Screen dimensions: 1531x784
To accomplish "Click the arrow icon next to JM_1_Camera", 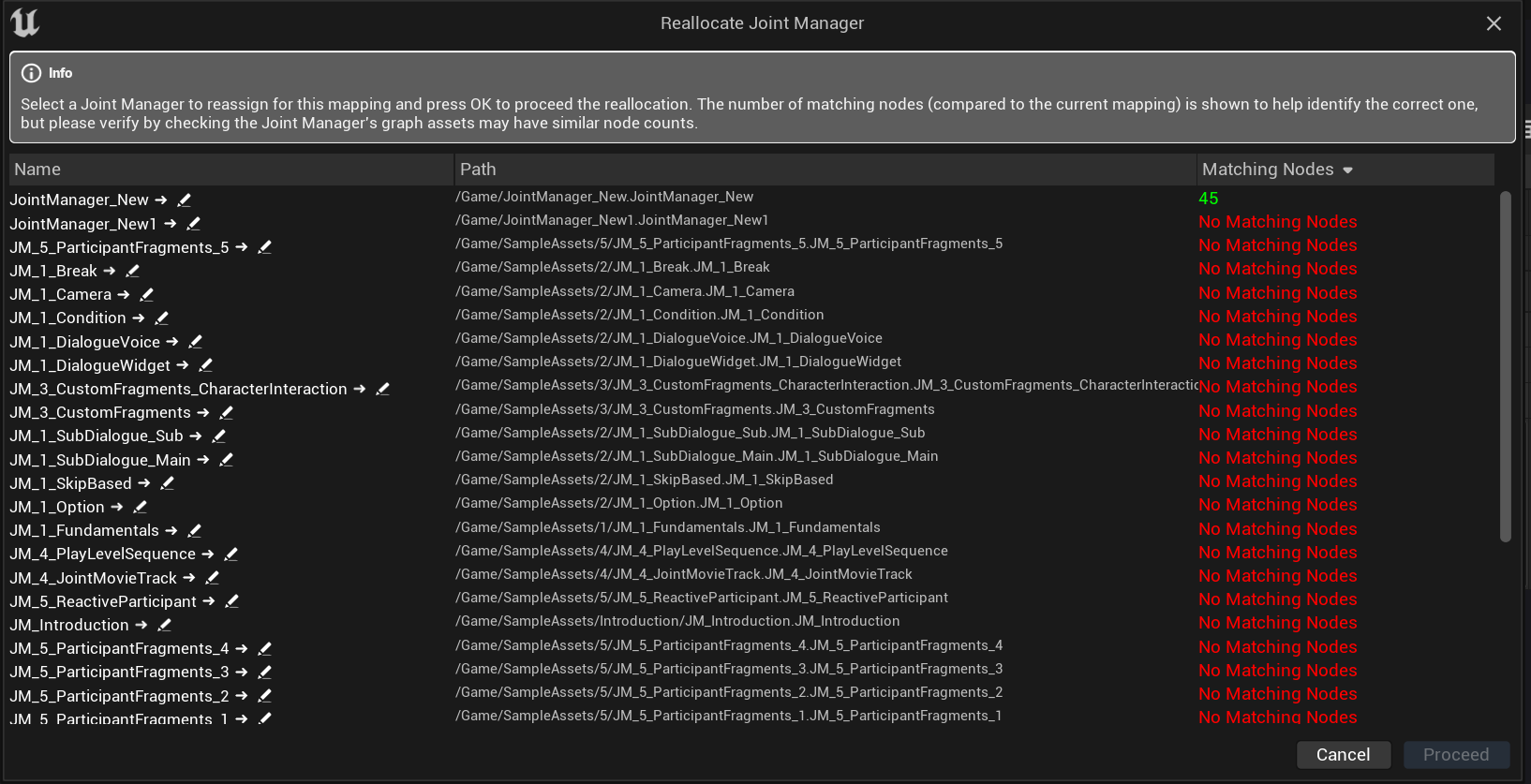I will coord(124,294).
